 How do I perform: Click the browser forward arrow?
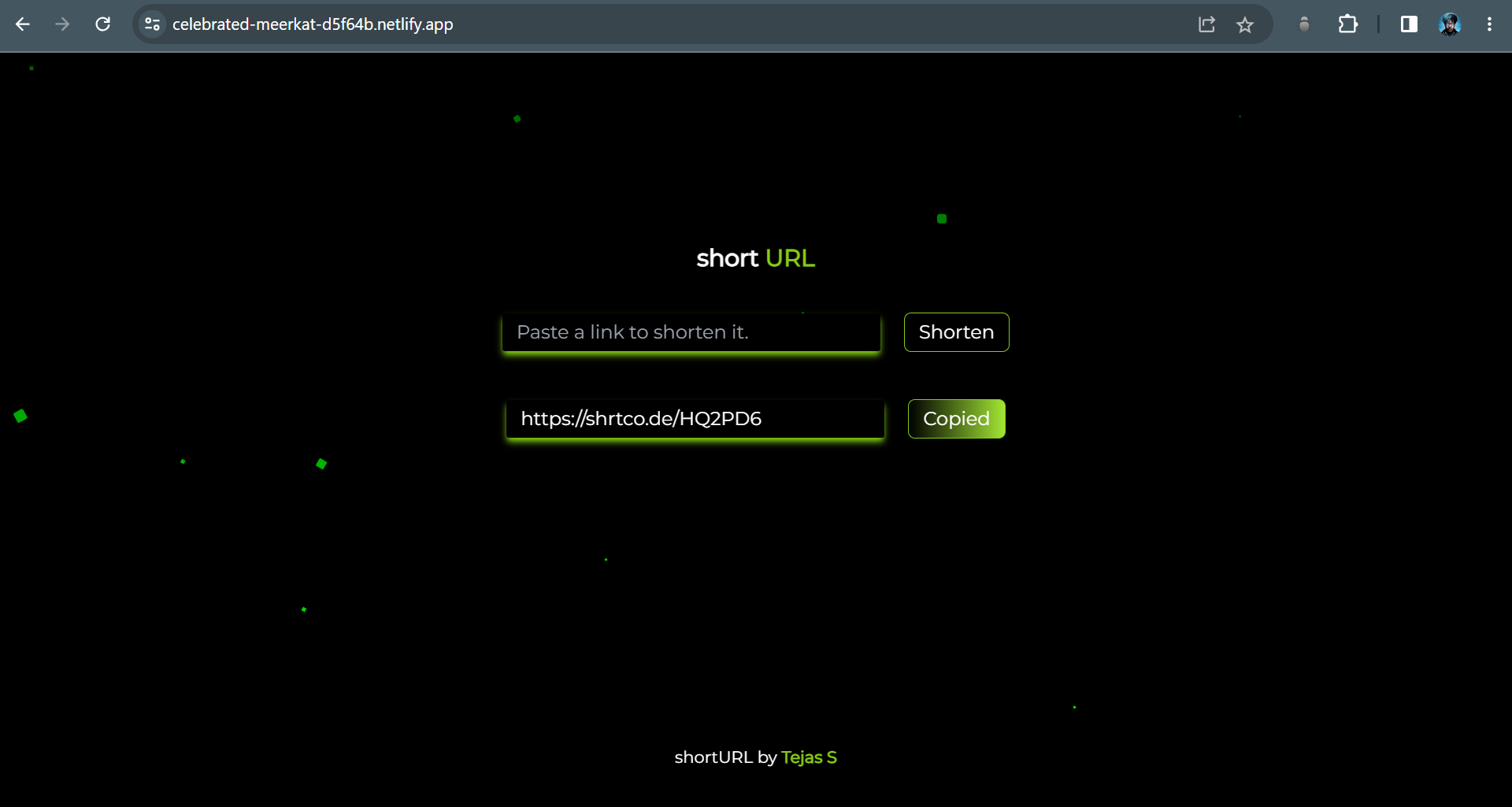tap(62, 24)
